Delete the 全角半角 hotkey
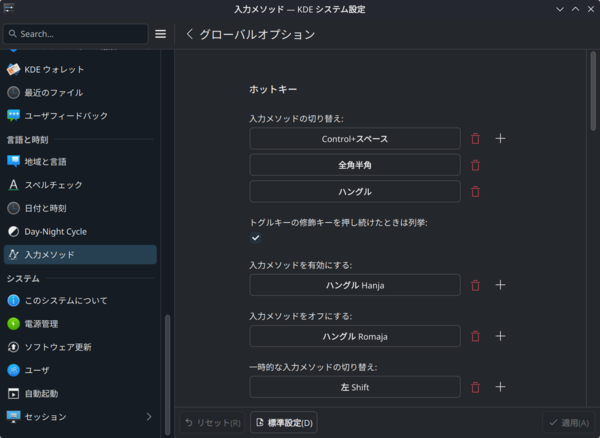The height and width of the screenshot is (438, 600). pos(475,165)
